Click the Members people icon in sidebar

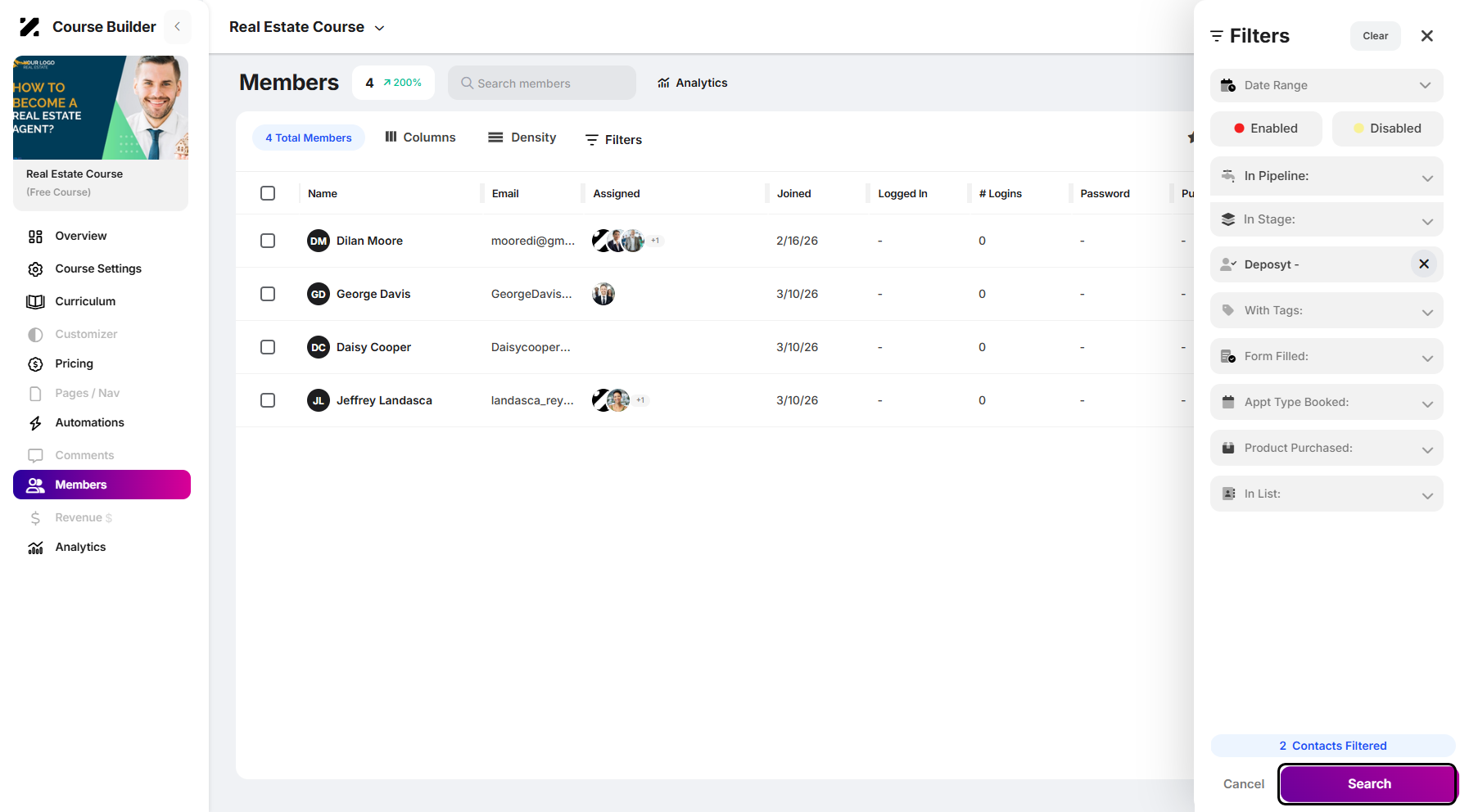[35, 485]
